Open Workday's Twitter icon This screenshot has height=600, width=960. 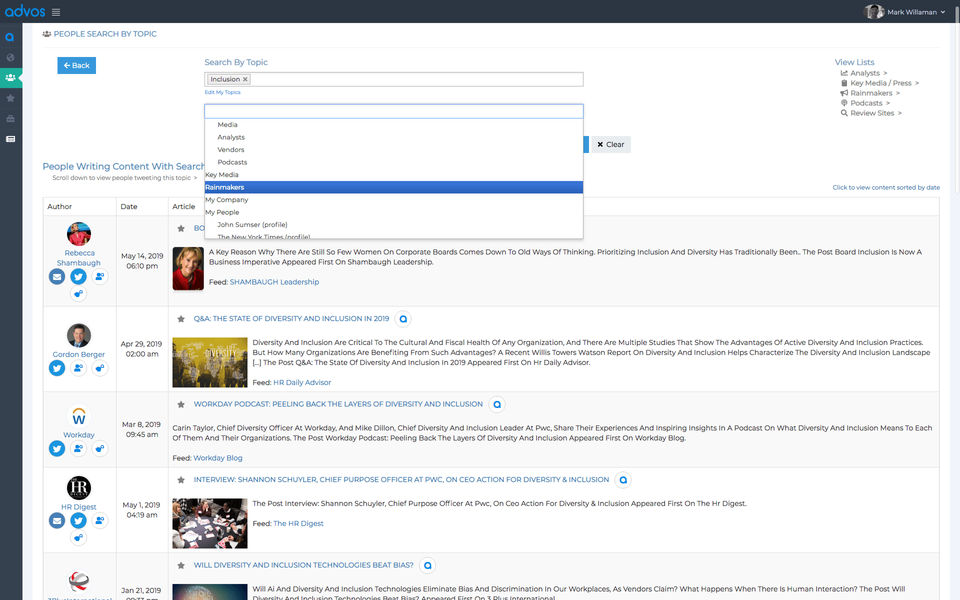(x=57, y=449)
